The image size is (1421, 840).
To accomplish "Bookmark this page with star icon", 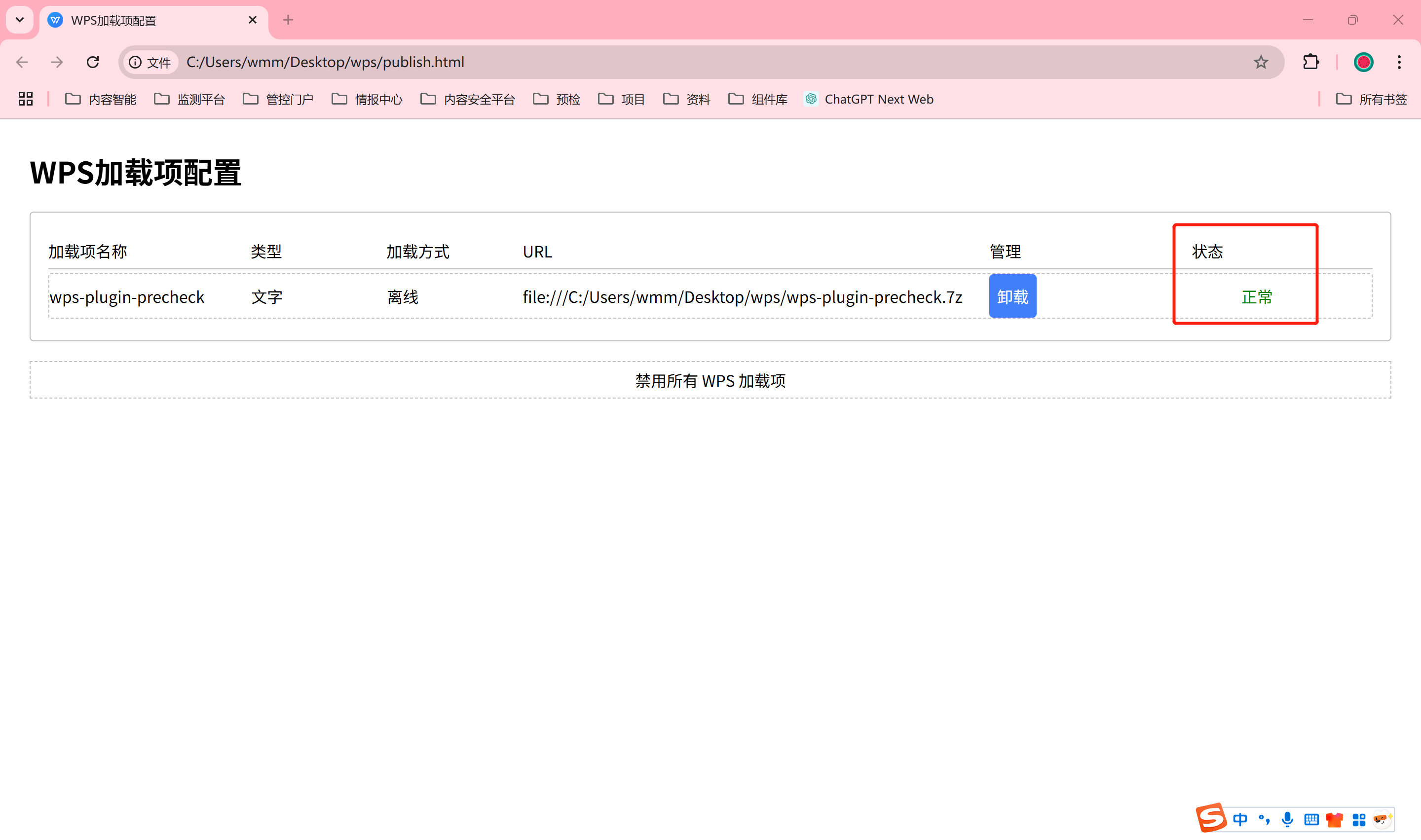I will (1260, 62).
